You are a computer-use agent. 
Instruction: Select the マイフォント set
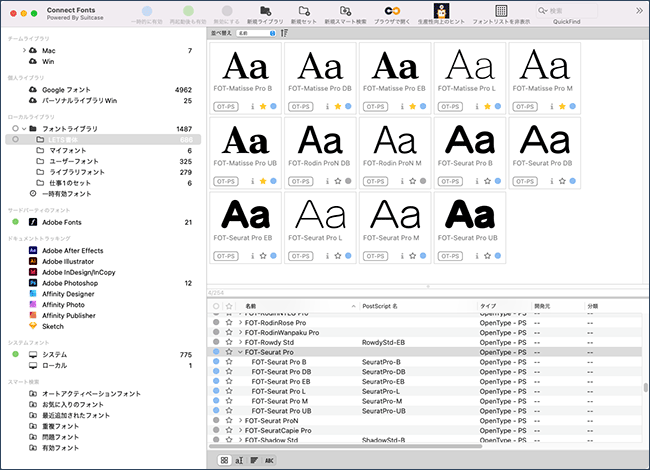pos(68,150)
